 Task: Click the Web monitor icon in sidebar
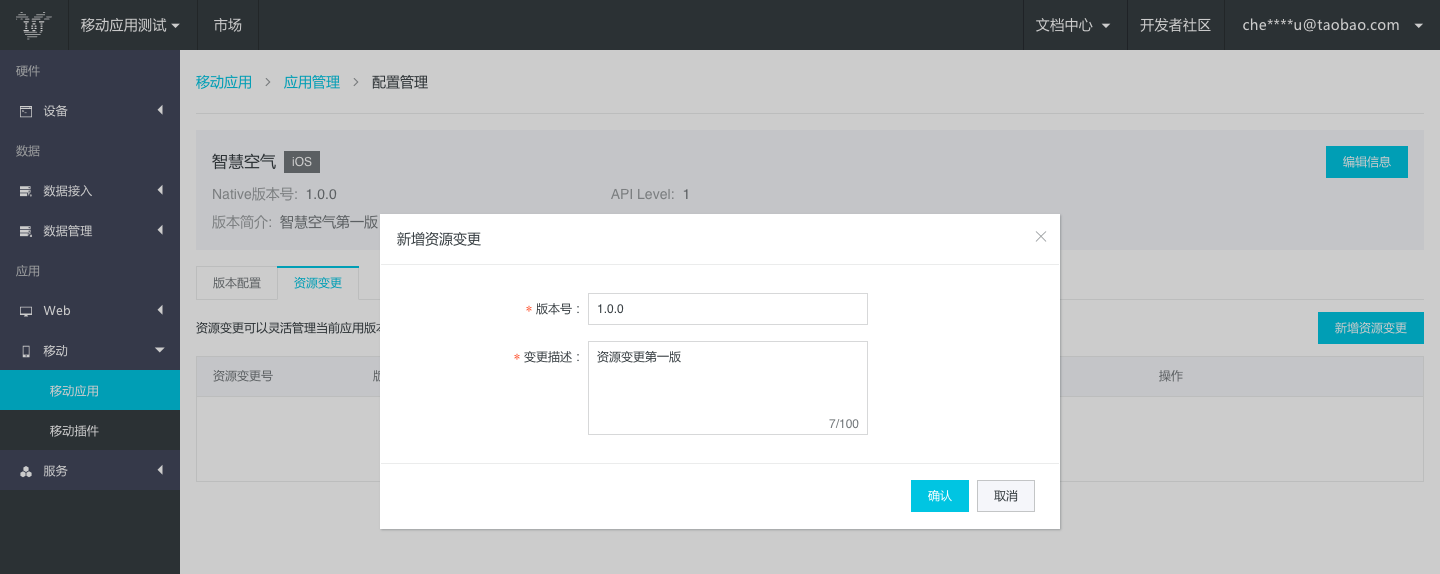coord(26,311)
